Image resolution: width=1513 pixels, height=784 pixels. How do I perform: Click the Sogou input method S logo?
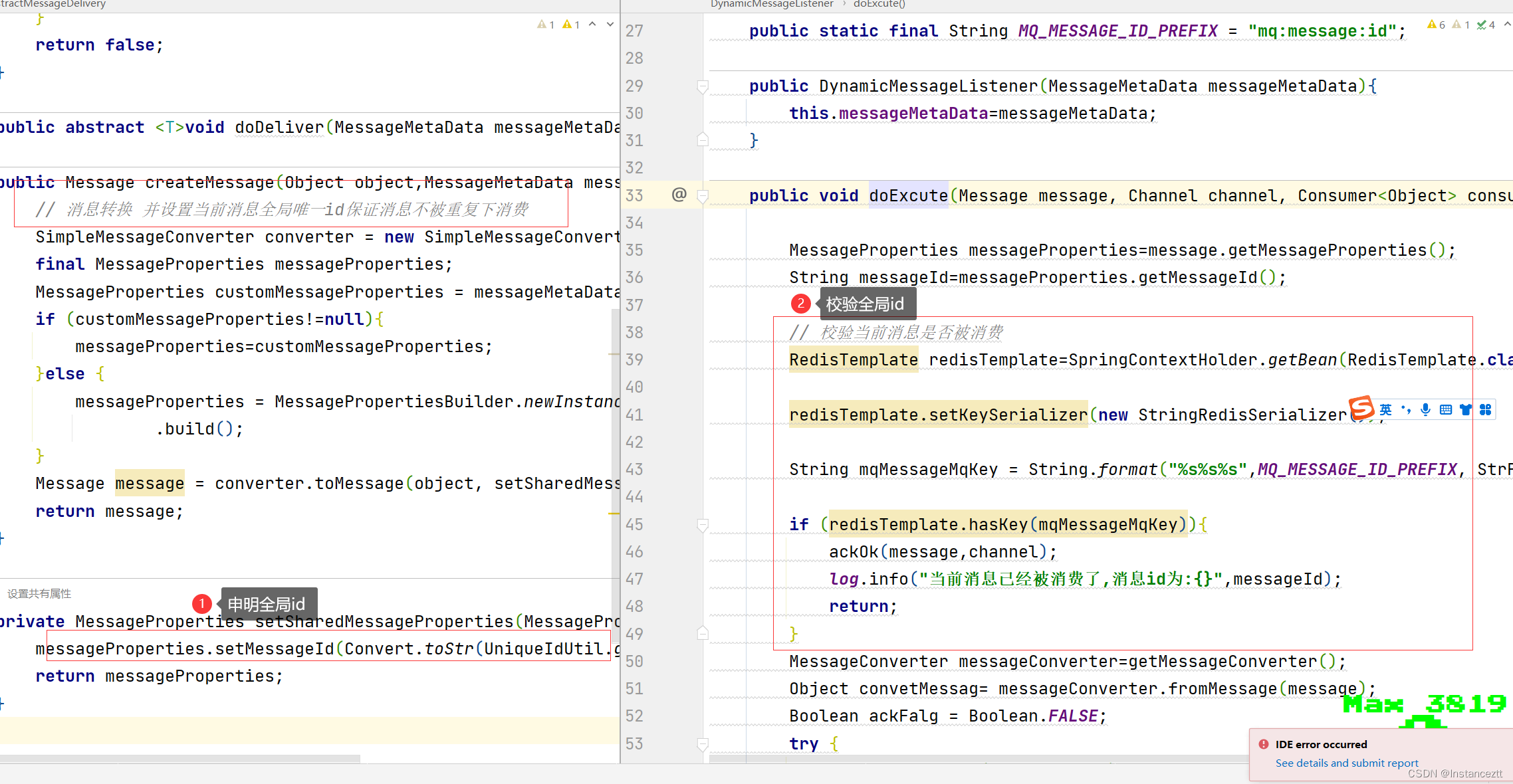(1361, 408)
